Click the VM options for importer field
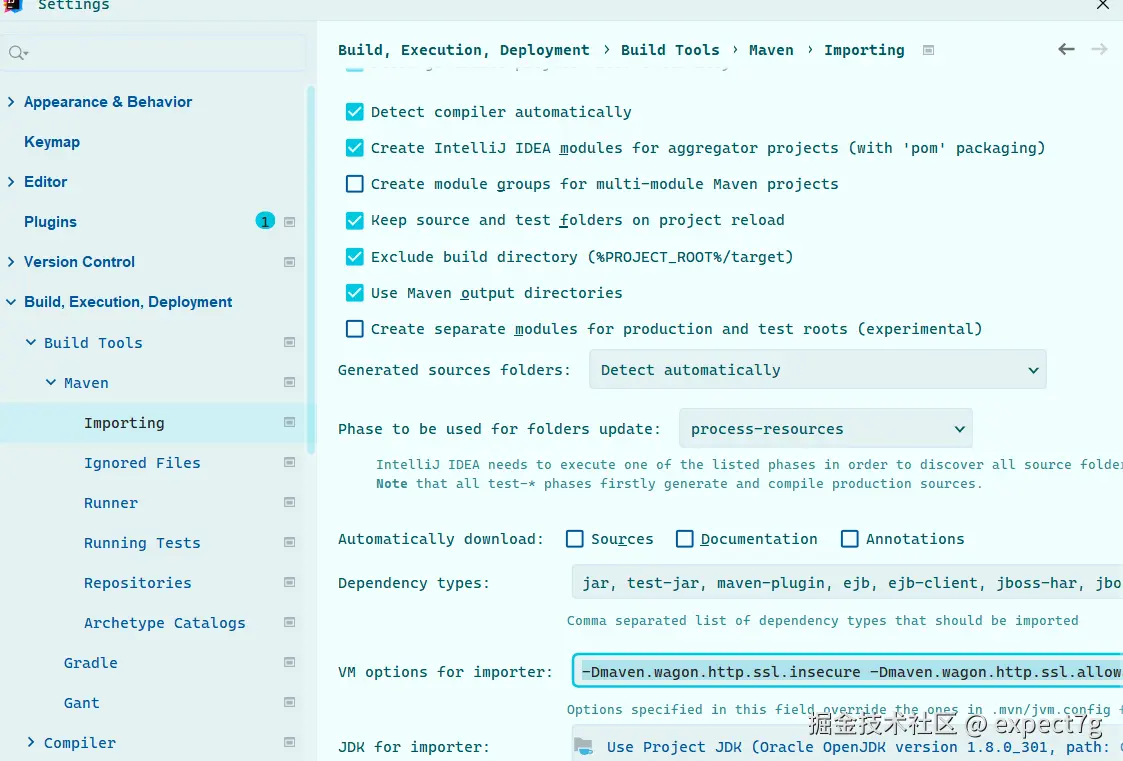Screen dimensions: 1123x761 847,672
